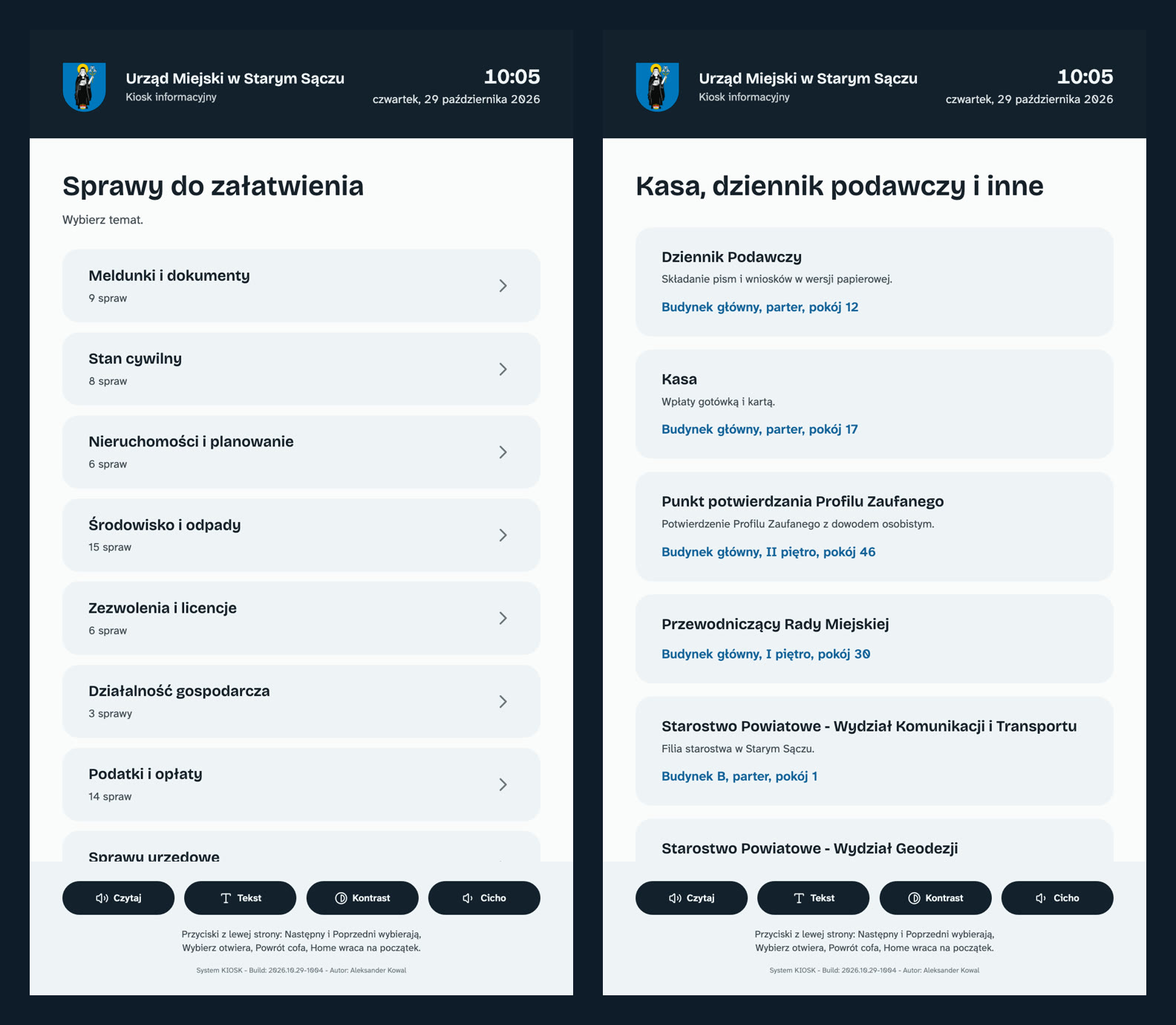Tap the Czytaj speaker button in the right kiosk
The image size is (1176, 1025).
point(691,898)
